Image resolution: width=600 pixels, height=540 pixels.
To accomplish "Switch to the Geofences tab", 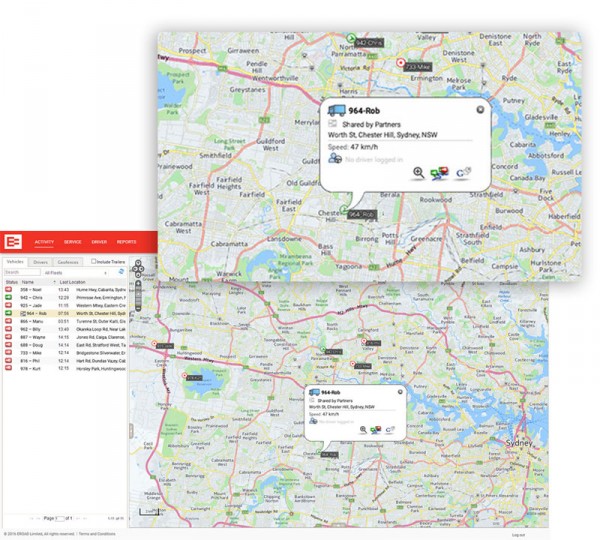I will tap(68, 261).
